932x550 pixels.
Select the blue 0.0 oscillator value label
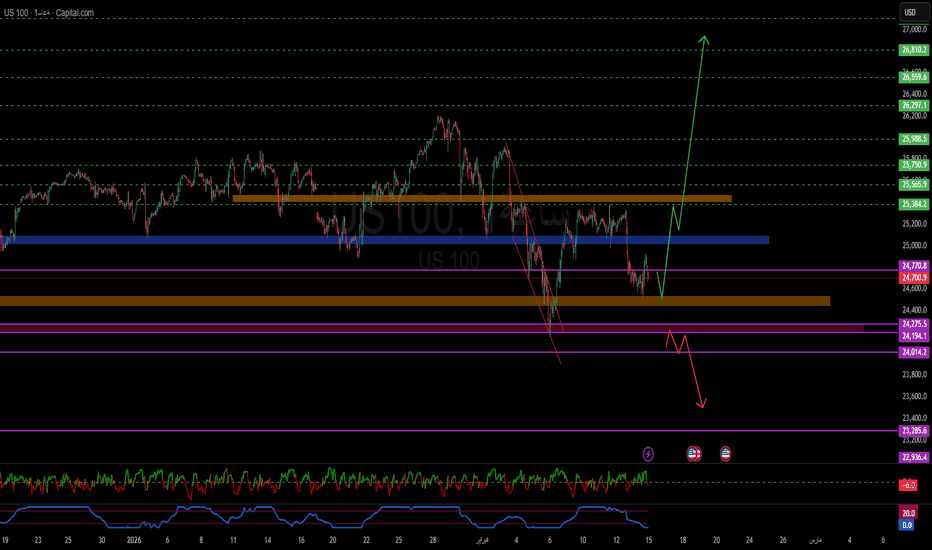point(907,526)
